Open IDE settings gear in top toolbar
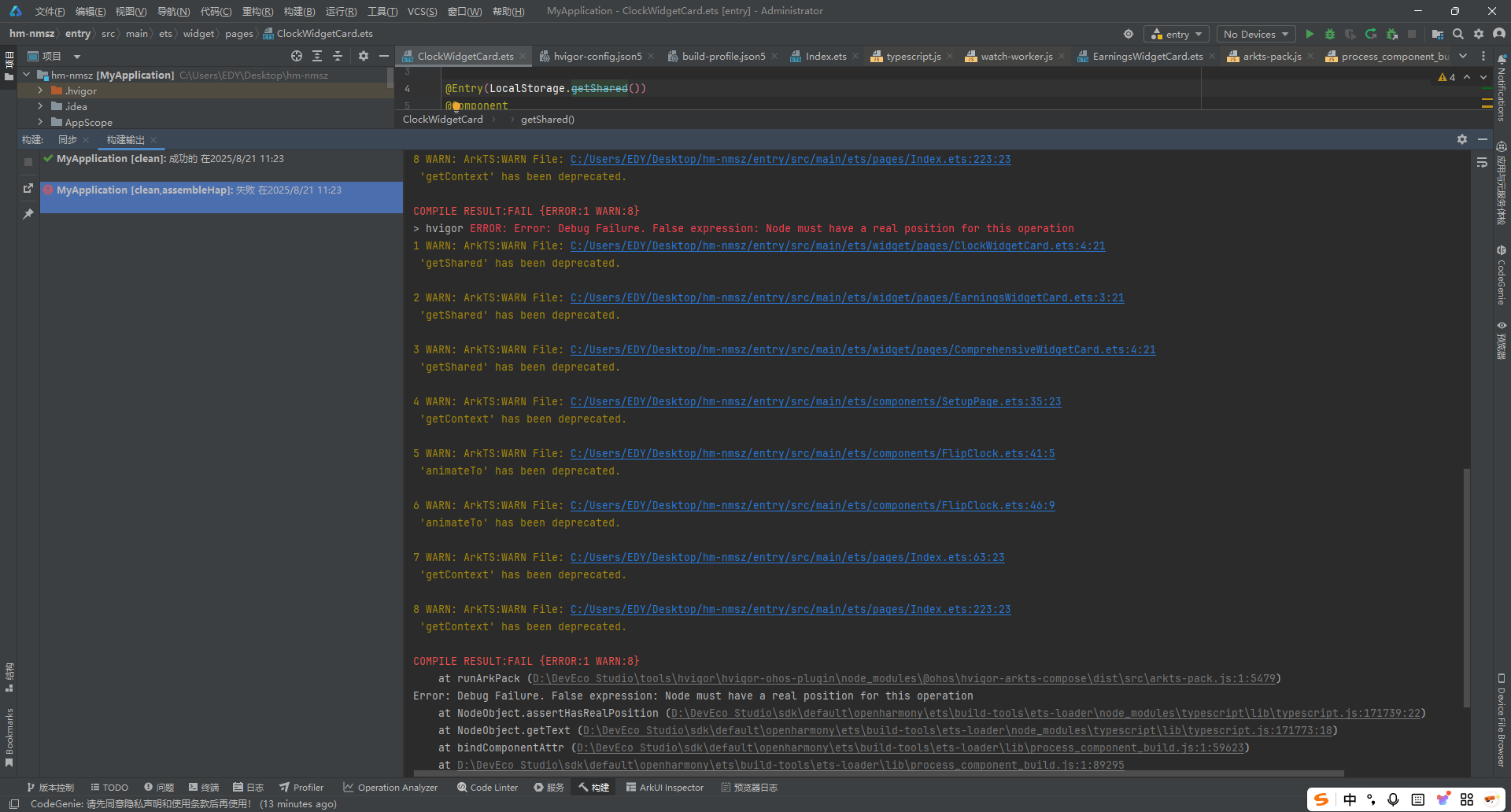The height and width of the screenshot is (812, 1511). (x=1479, y=34)
